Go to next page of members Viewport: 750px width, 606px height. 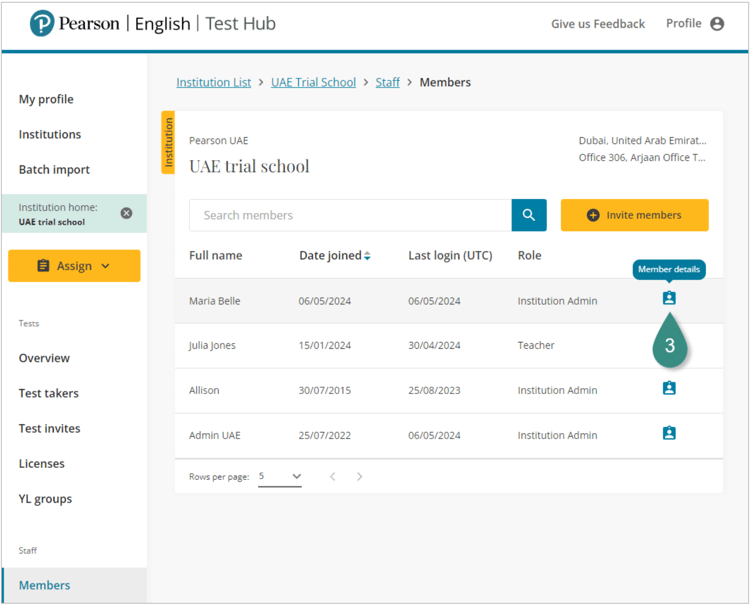point(360,477)
